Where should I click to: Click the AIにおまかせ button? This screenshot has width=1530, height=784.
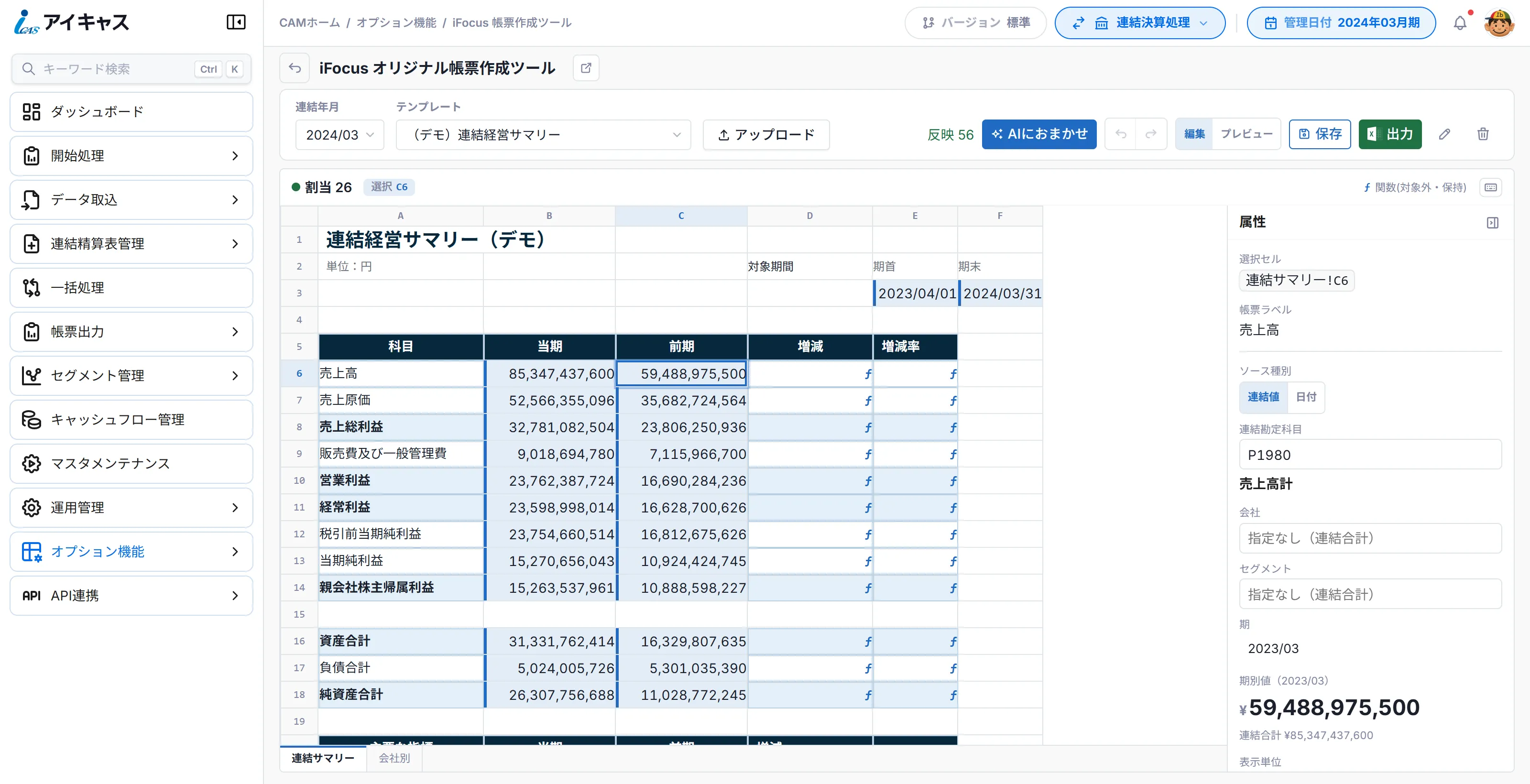(x=1039, y=134)
